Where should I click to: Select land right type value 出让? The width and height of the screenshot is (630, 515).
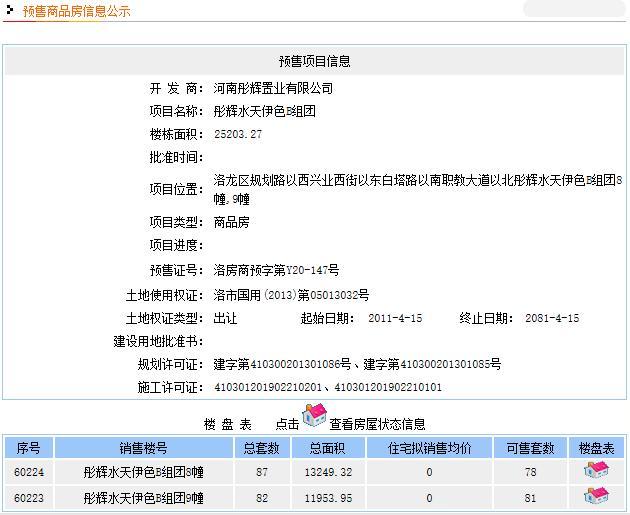coord(225,319)
